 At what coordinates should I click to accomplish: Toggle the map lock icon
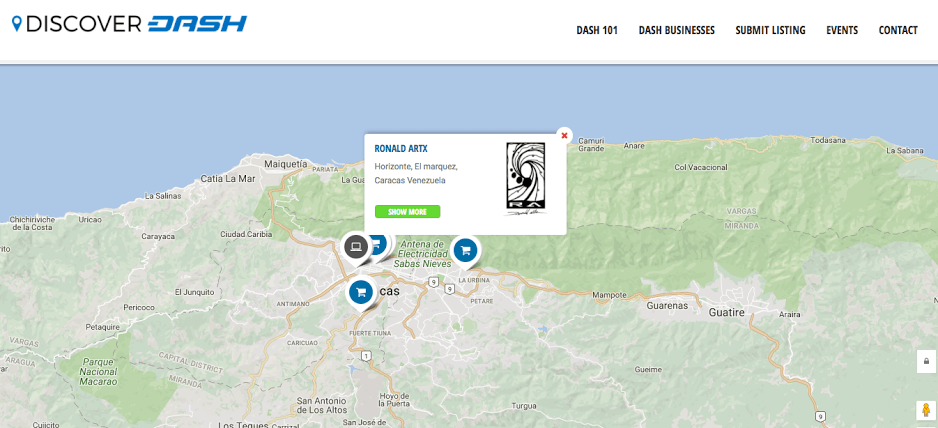pyautogui.click(x=926, y=361)
